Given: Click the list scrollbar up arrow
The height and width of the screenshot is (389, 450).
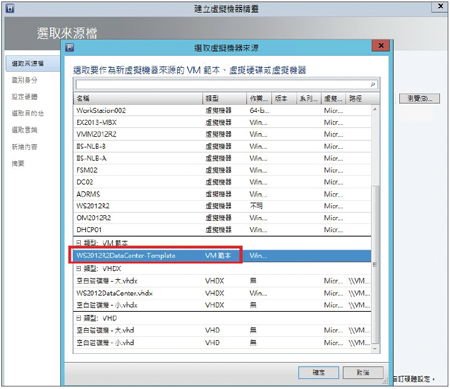Looking at the screenshot, I should (x=375, y=109).
